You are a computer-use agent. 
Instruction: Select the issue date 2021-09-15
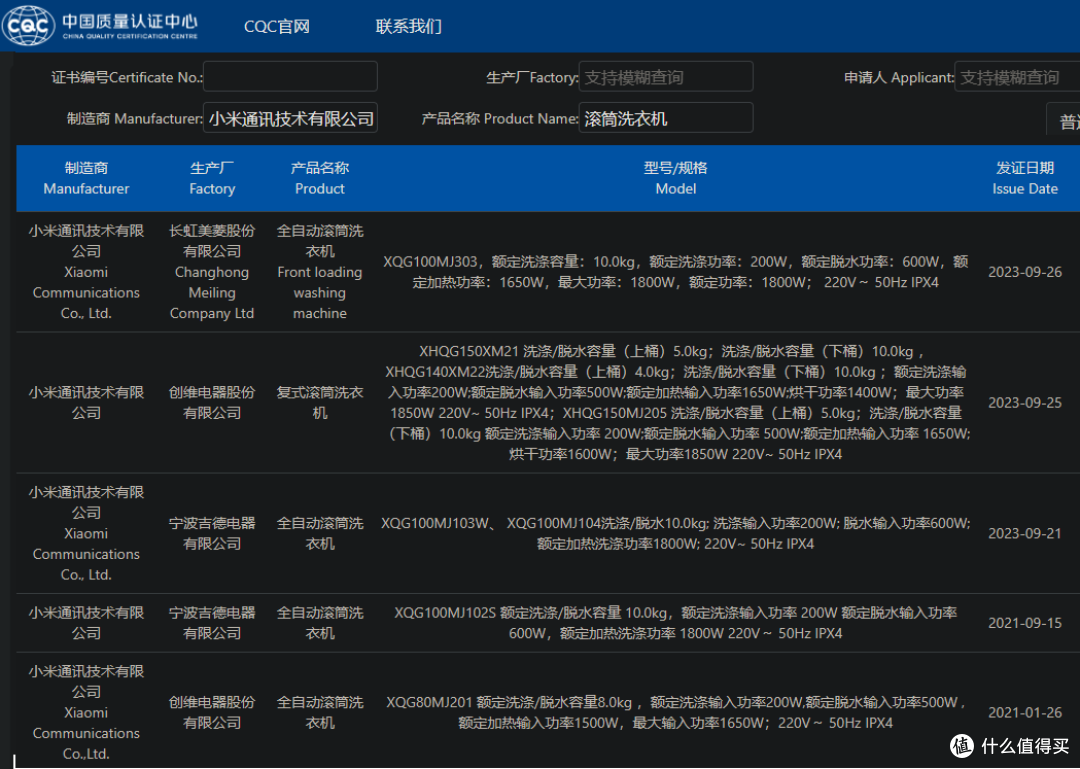pyautogui.click(x=1025, y=623)
